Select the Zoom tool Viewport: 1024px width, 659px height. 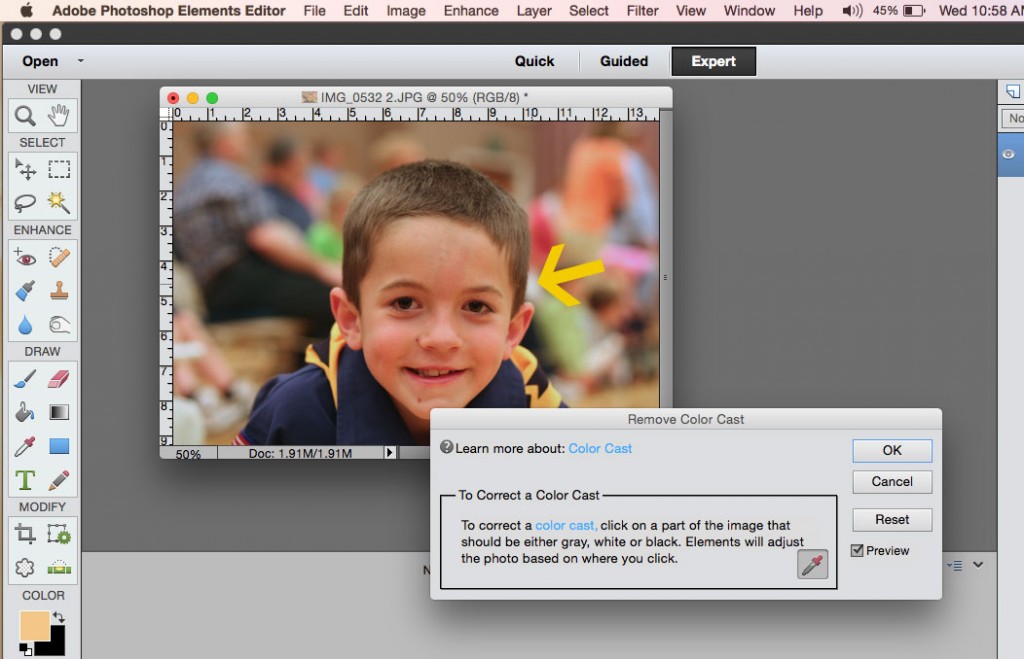24,116
